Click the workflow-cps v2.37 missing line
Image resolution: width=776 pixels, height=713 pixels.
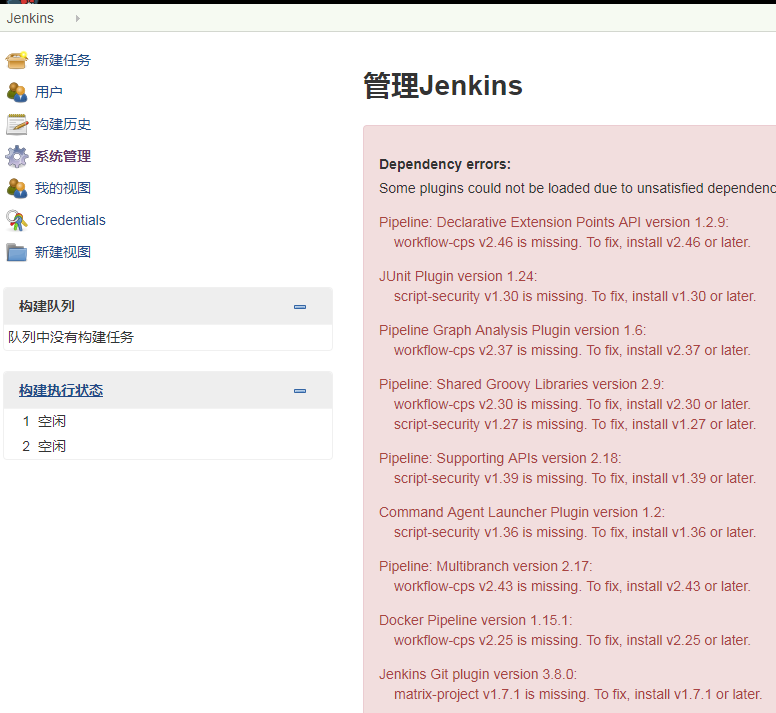point(572,350)
